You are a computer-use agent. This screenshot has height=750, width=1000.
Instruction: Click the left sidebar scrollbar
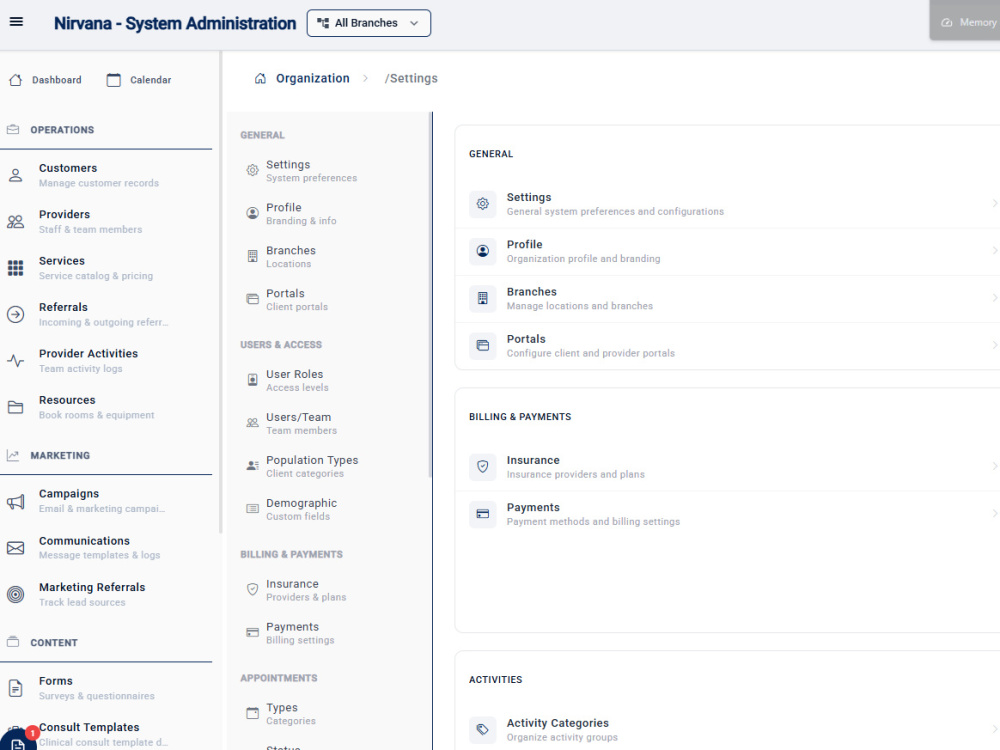221,292
